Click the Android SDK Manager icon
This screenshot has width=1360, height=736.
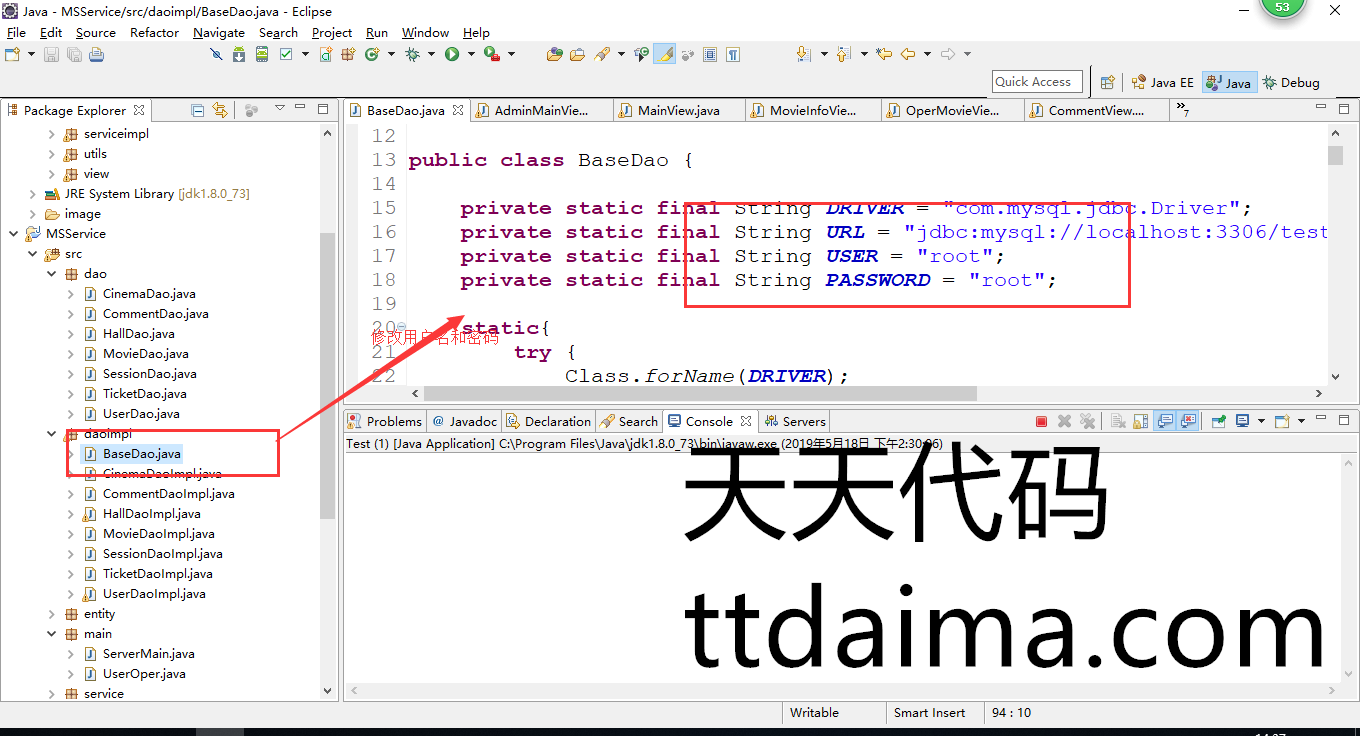[x=239, y=54]
